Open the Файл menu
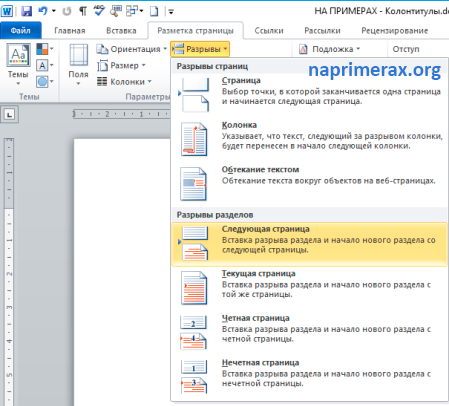 click(21, 31)
